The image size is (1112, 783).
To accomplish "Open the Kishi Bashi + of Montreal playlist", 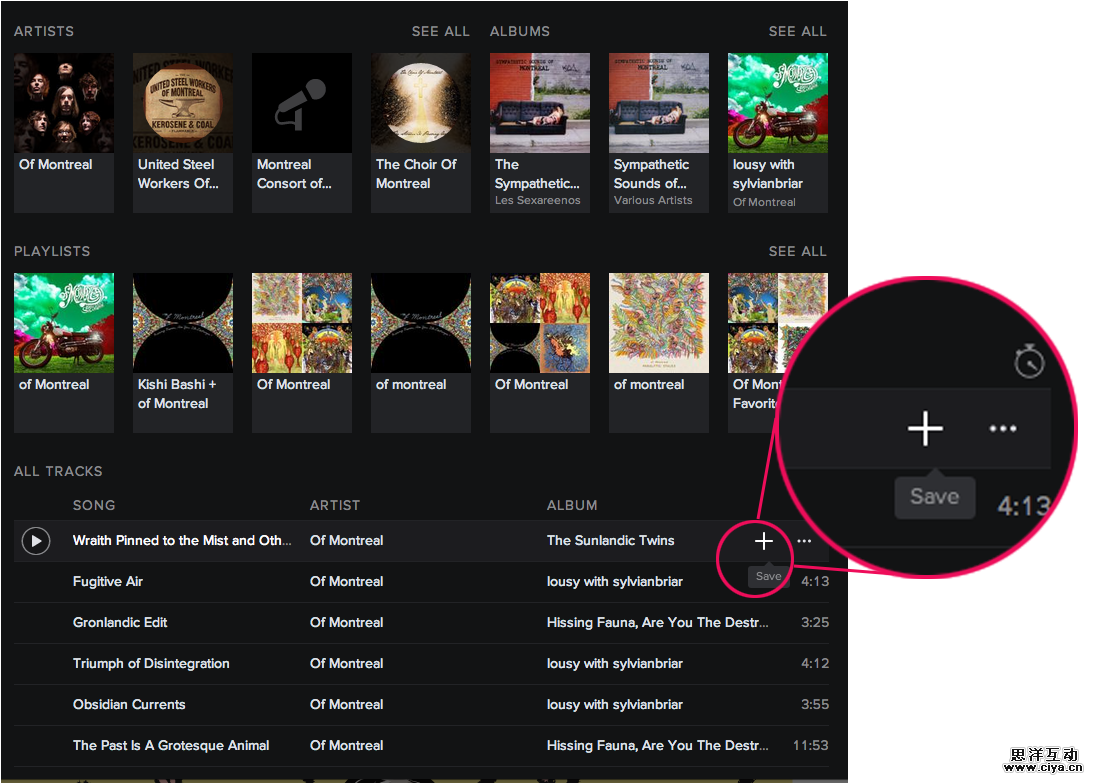I will pyautogui.click(x=182, y=324).
